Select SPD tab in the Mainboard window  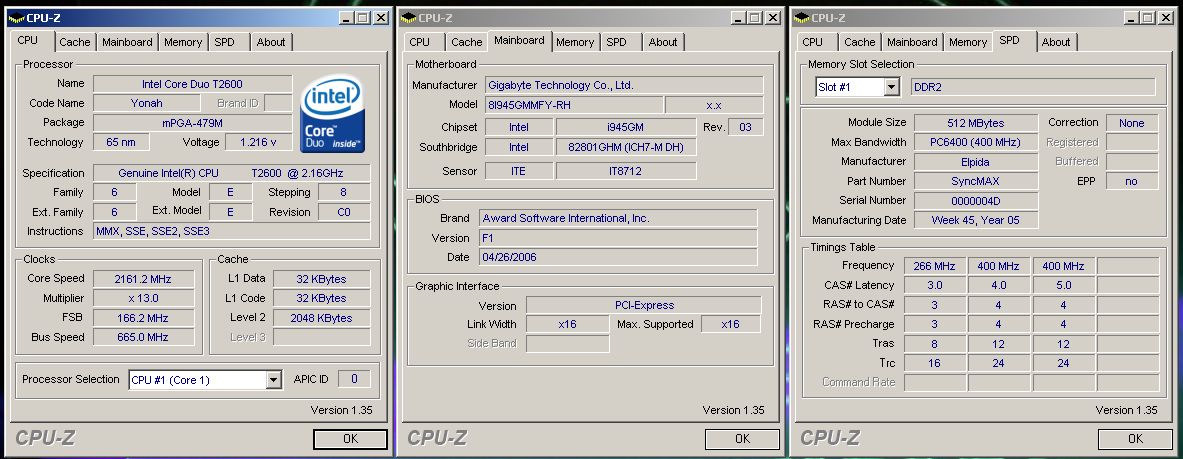point(616,42)
